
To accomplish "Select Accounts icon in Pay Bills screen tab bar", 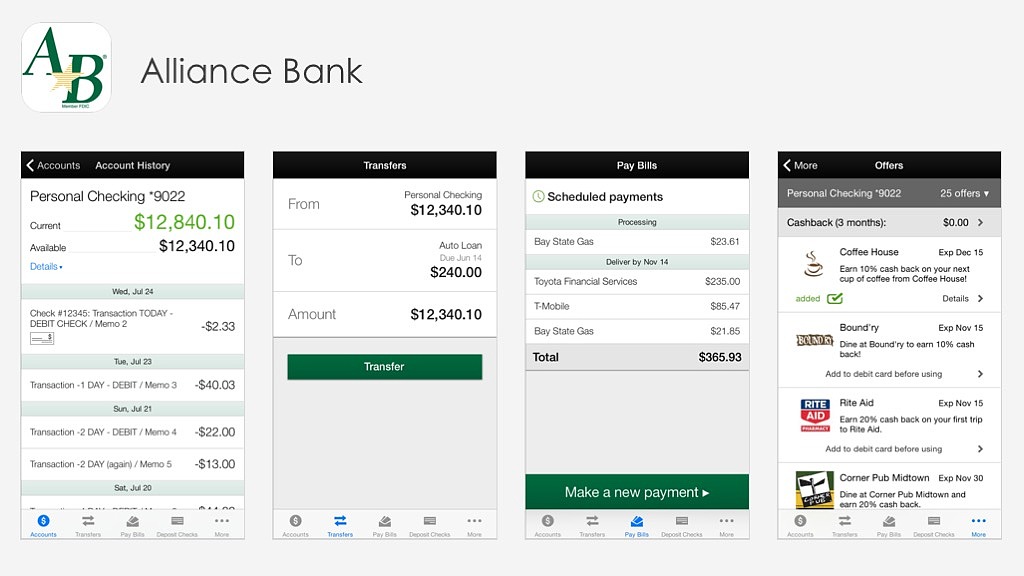I will [x=547, y=520].
